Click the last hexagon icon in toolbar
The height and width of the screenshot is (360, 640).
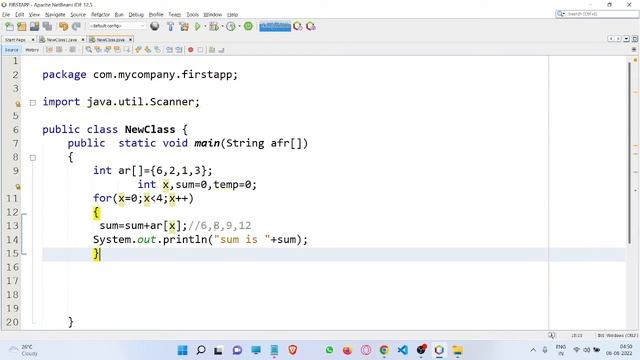coord(311,27)
